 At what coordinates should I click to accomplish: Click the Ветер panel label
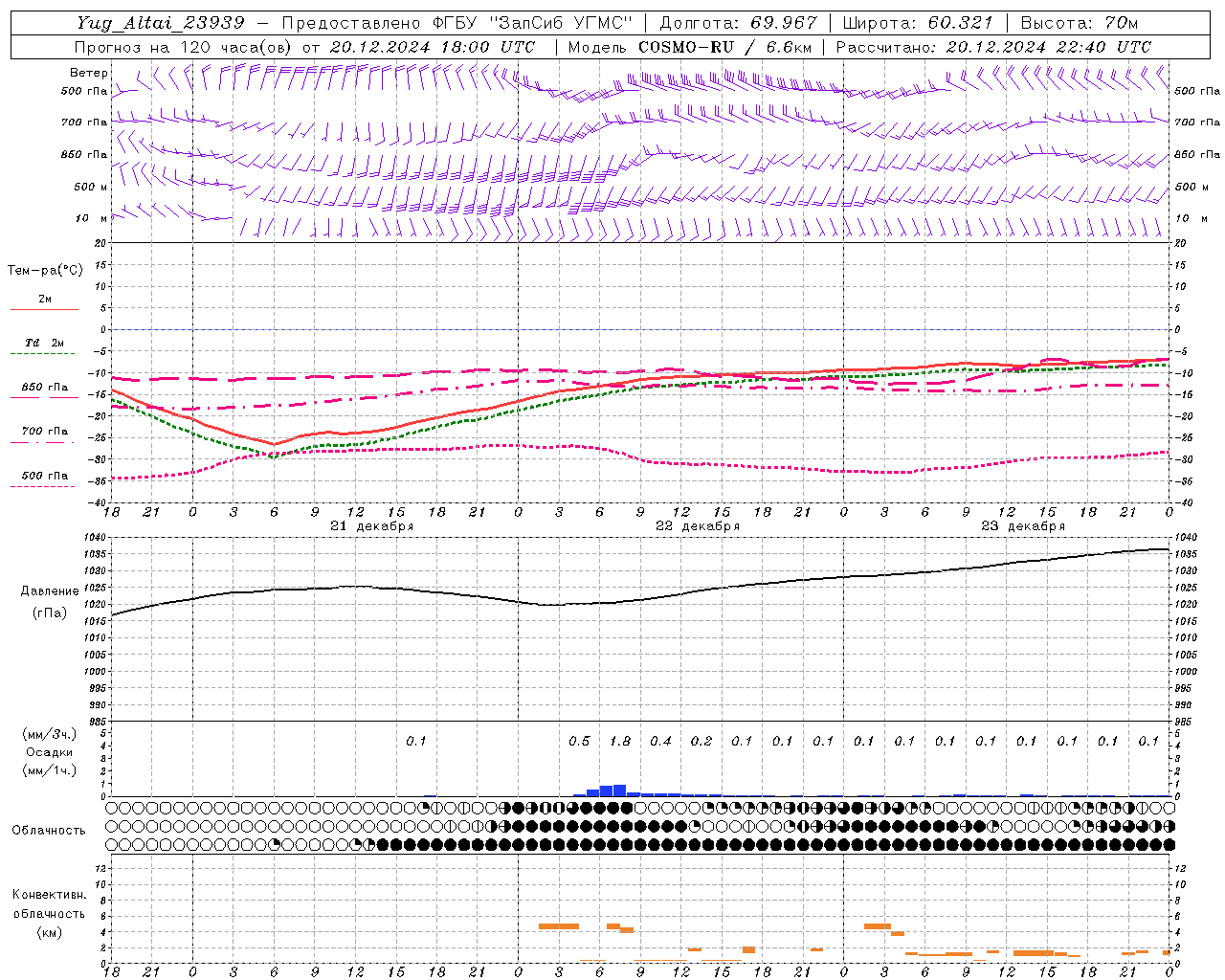coord(88,73)
